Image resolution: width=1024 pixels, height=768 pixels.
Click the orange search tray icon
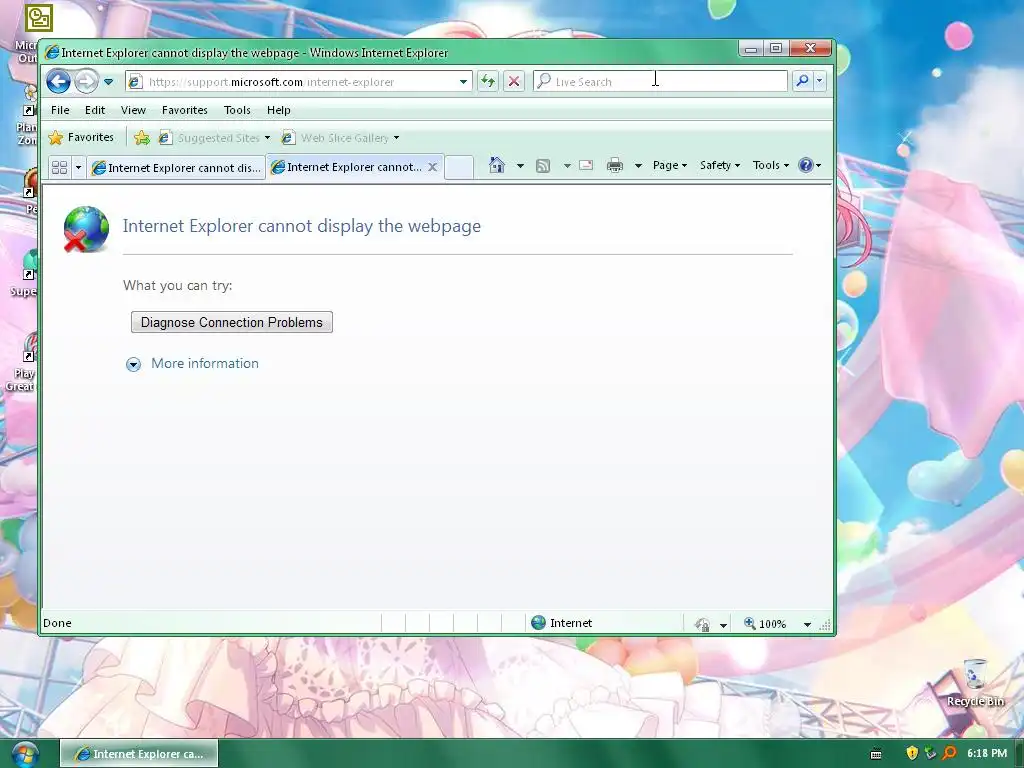950,754
